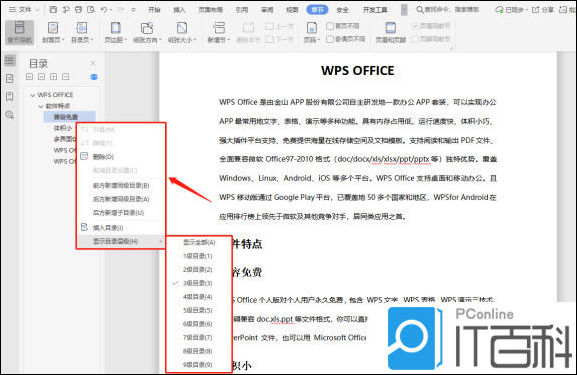Enable the 首页不同 checkbox
Image resolution: width=577 pixels, height=375 pixels.
[330, 26]
